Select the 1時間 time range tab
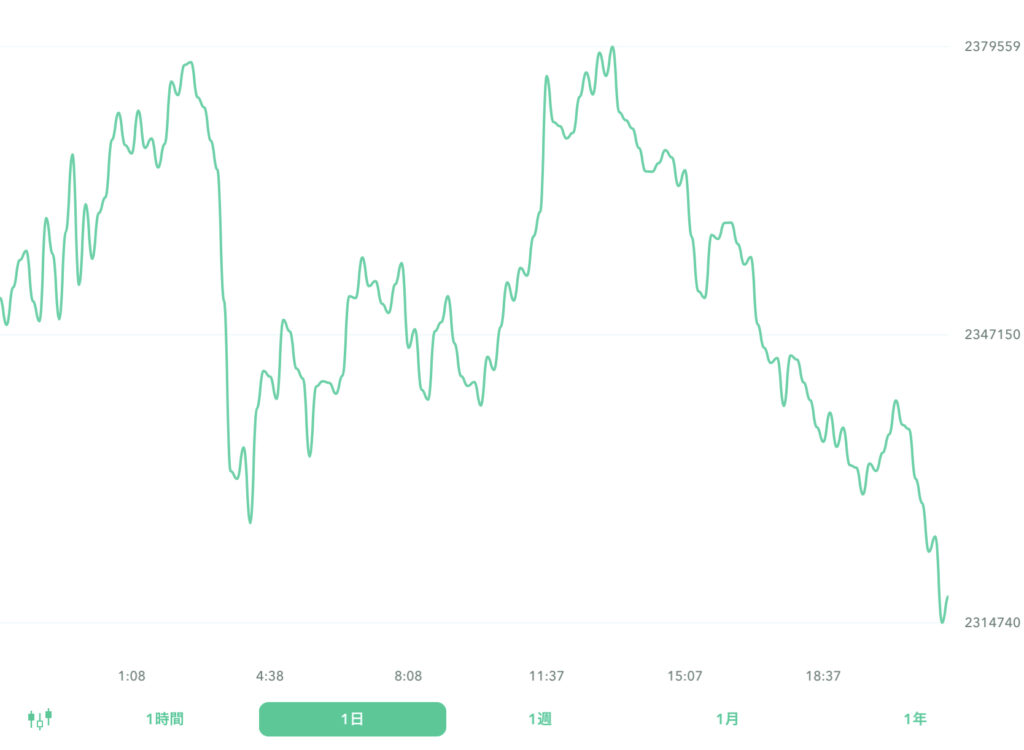Viewport: 1024px width, 750px height. point(165,719)
